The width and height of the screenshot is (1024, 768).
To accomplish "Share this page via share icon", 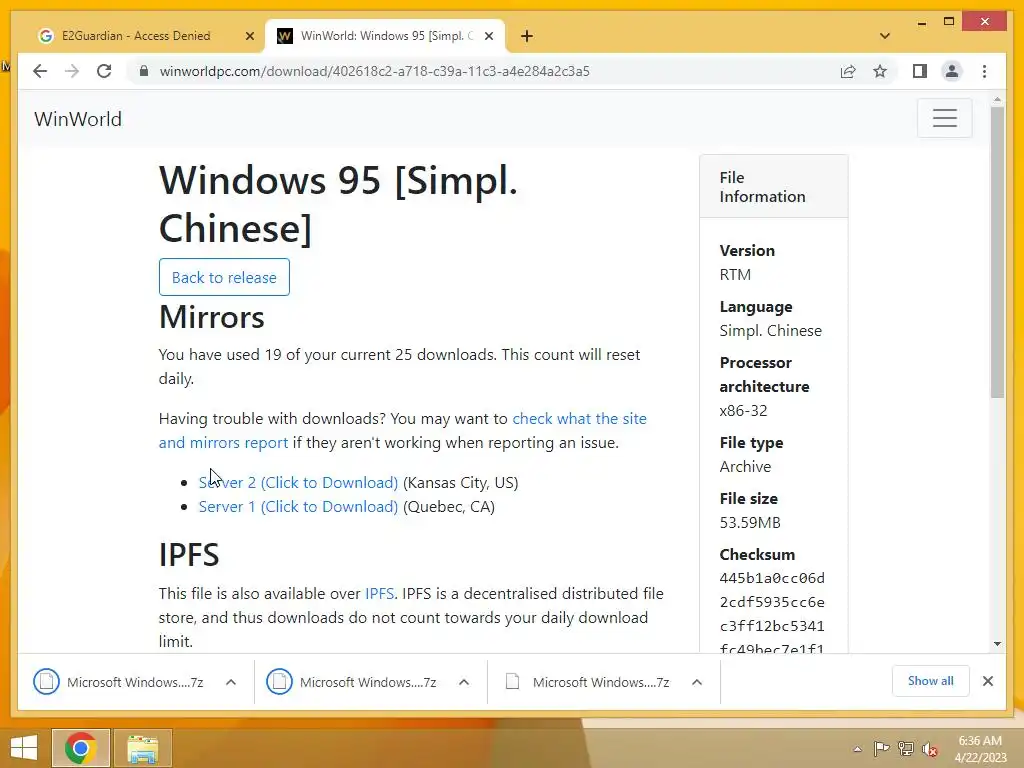I will (848, 71).
